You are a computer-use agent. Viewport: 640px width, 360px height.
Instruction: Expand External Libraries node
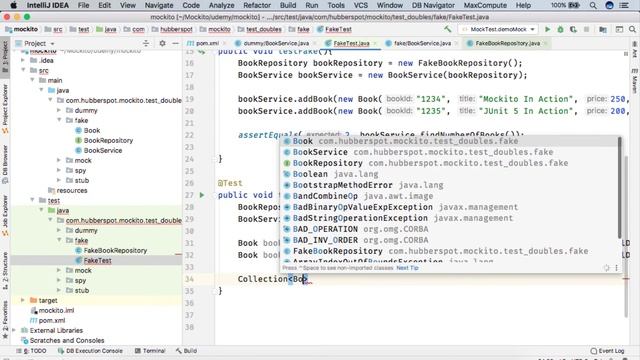coord(14,330)
